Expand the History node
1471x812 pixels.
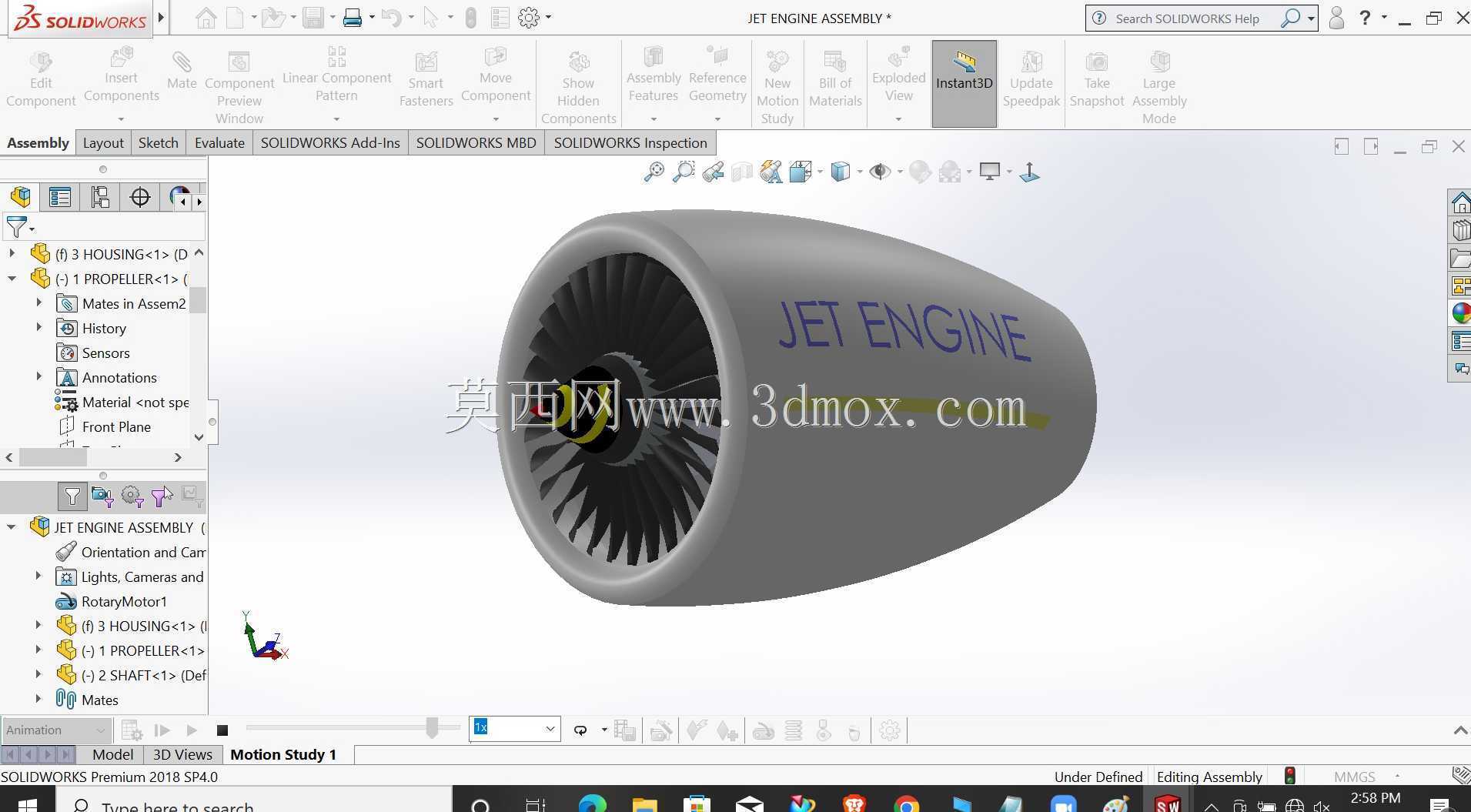(x=39, y=328)
